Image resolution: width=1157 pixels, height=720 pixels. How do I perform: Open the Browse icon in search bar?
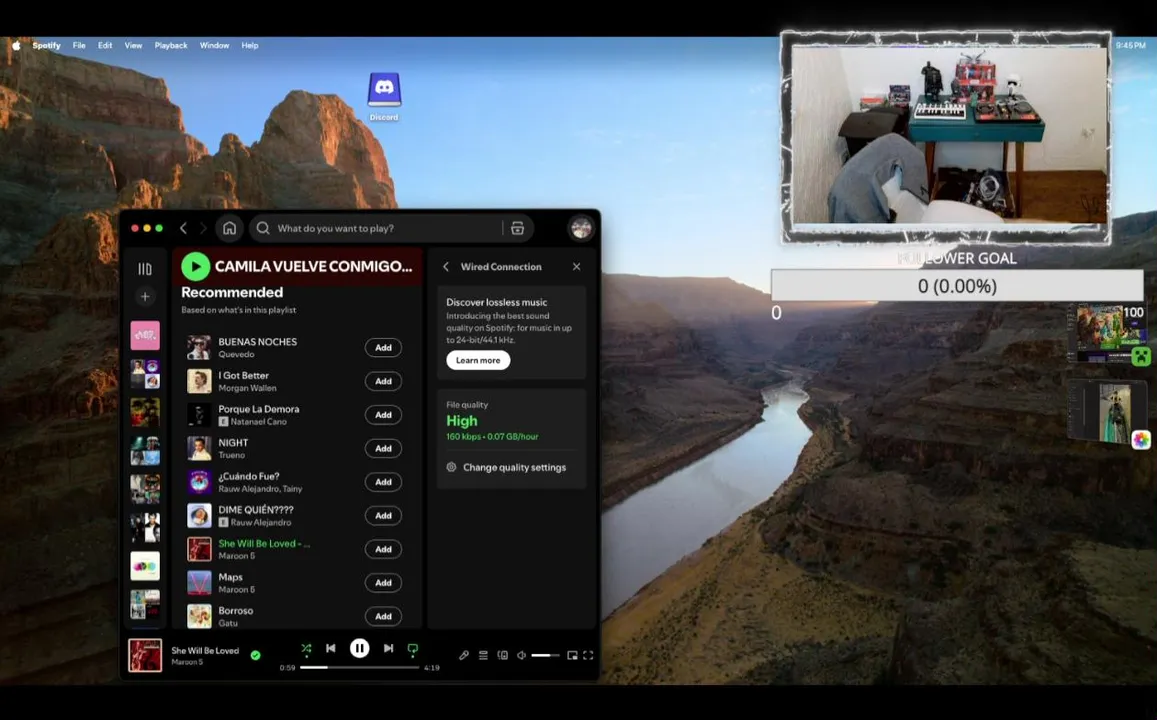pos(517,228)
